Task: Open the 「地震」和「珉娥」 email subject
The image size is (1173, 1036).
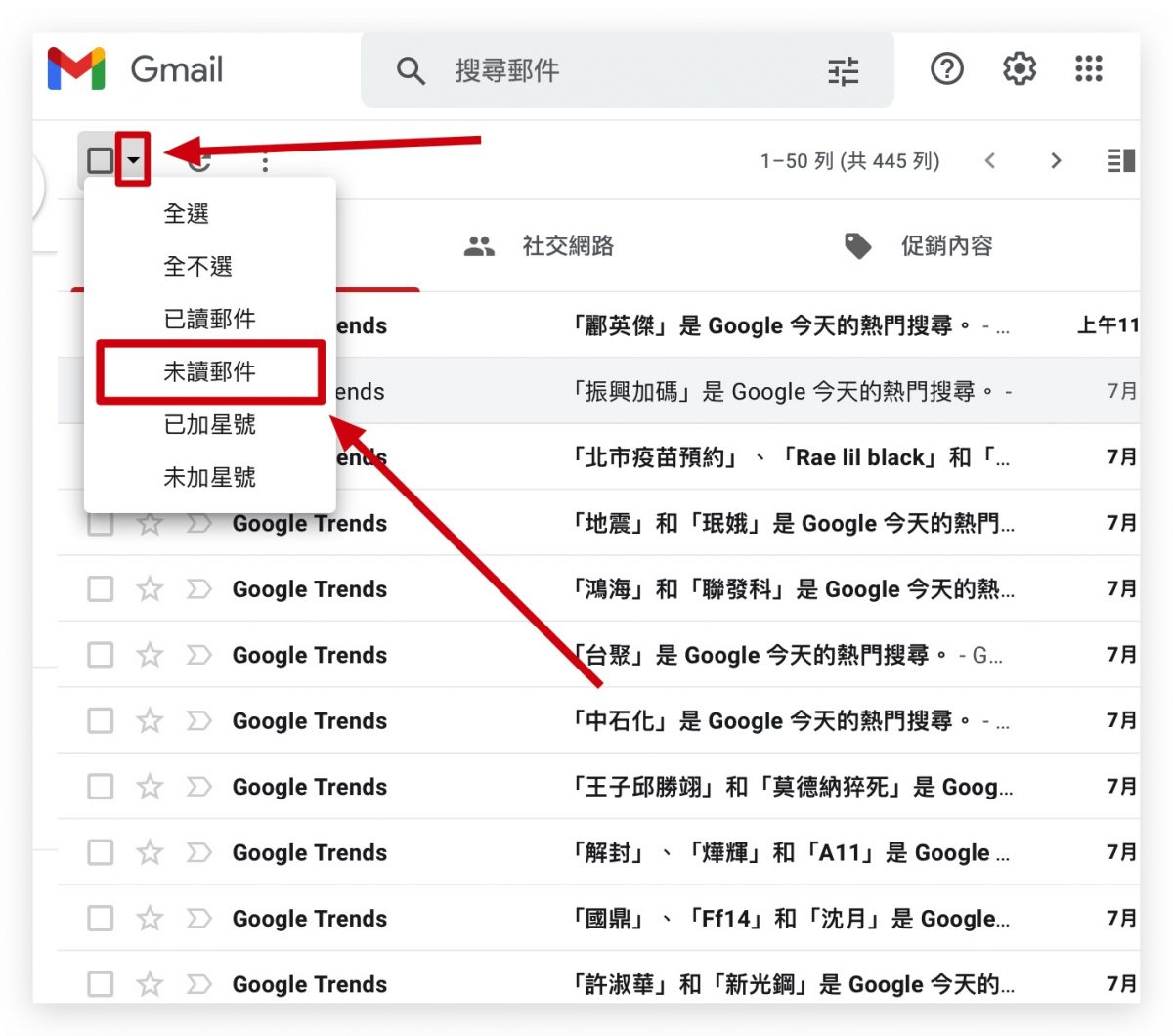Action: coord(792,524)
